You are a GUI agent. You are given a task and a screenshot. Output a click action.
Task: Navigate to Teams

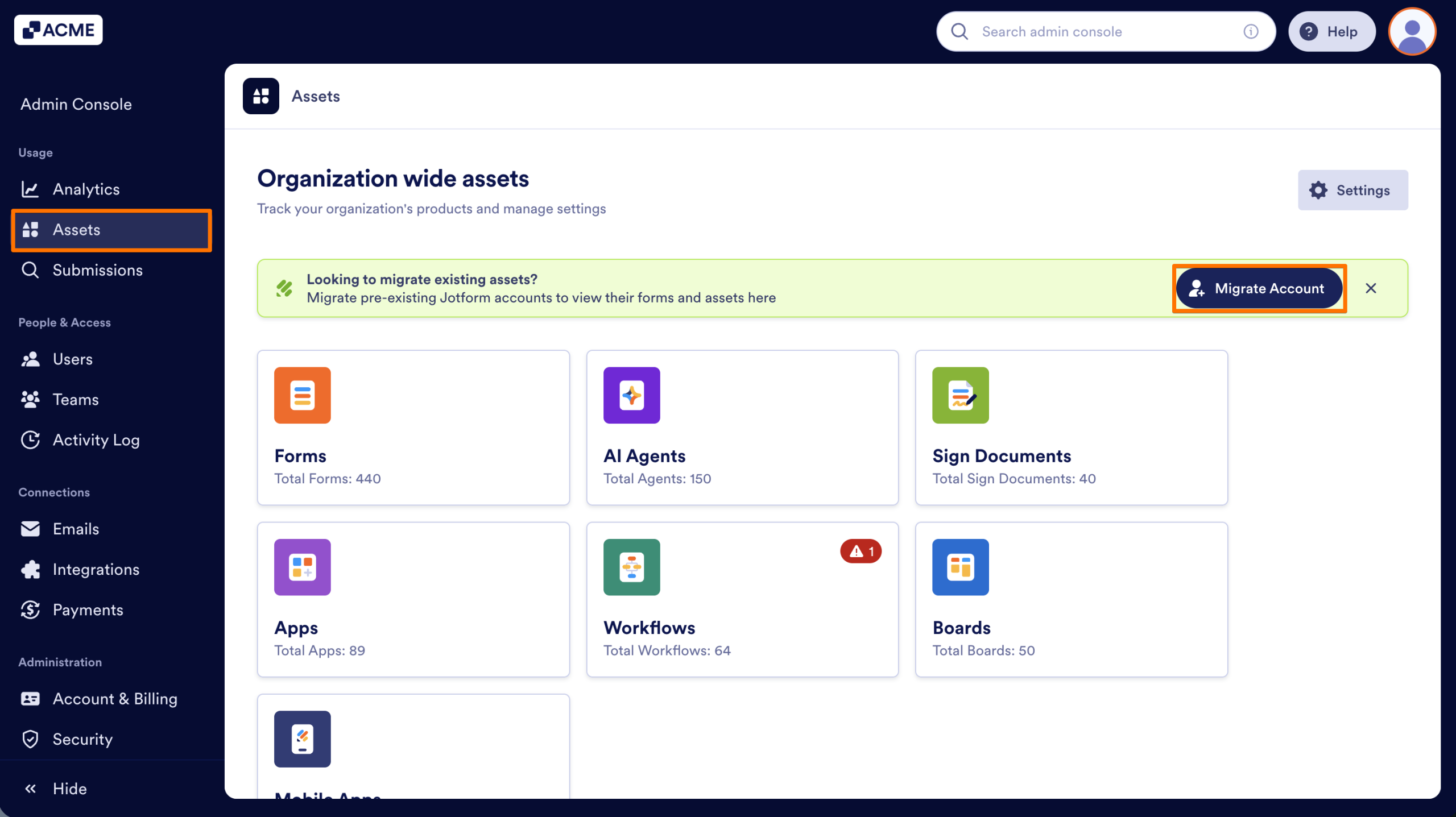coord(111,400)
